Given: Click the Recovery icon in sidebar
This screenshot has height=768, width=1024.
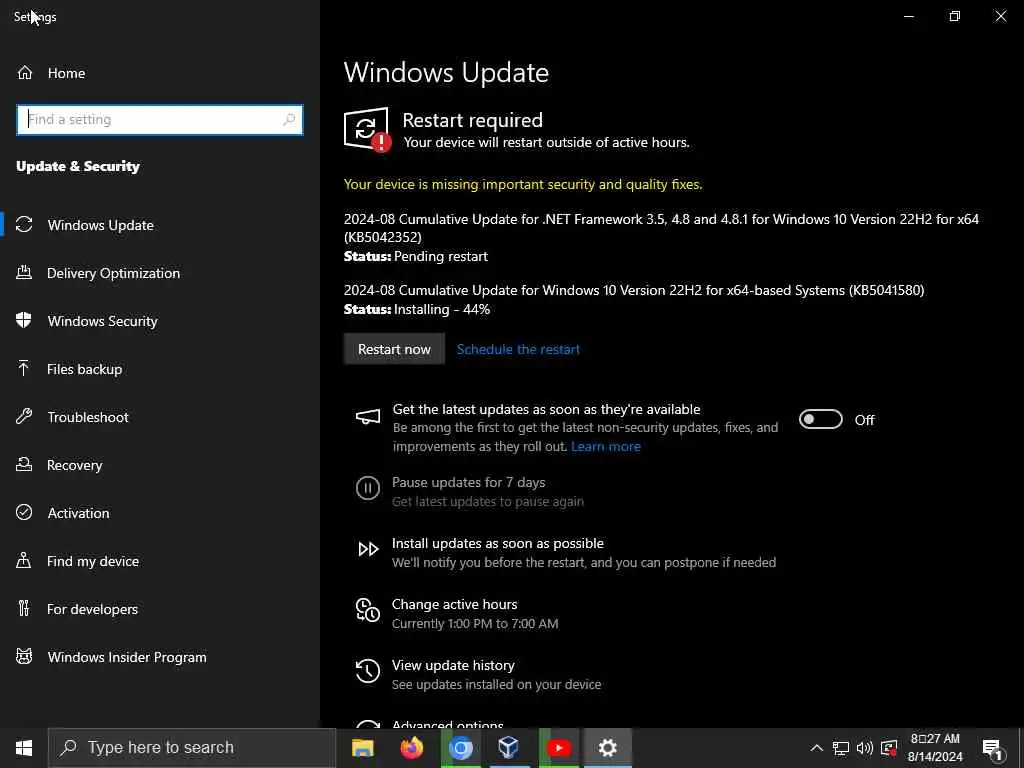Looking at the screenshot, I should pyautogui.click(x=24, y=464).
